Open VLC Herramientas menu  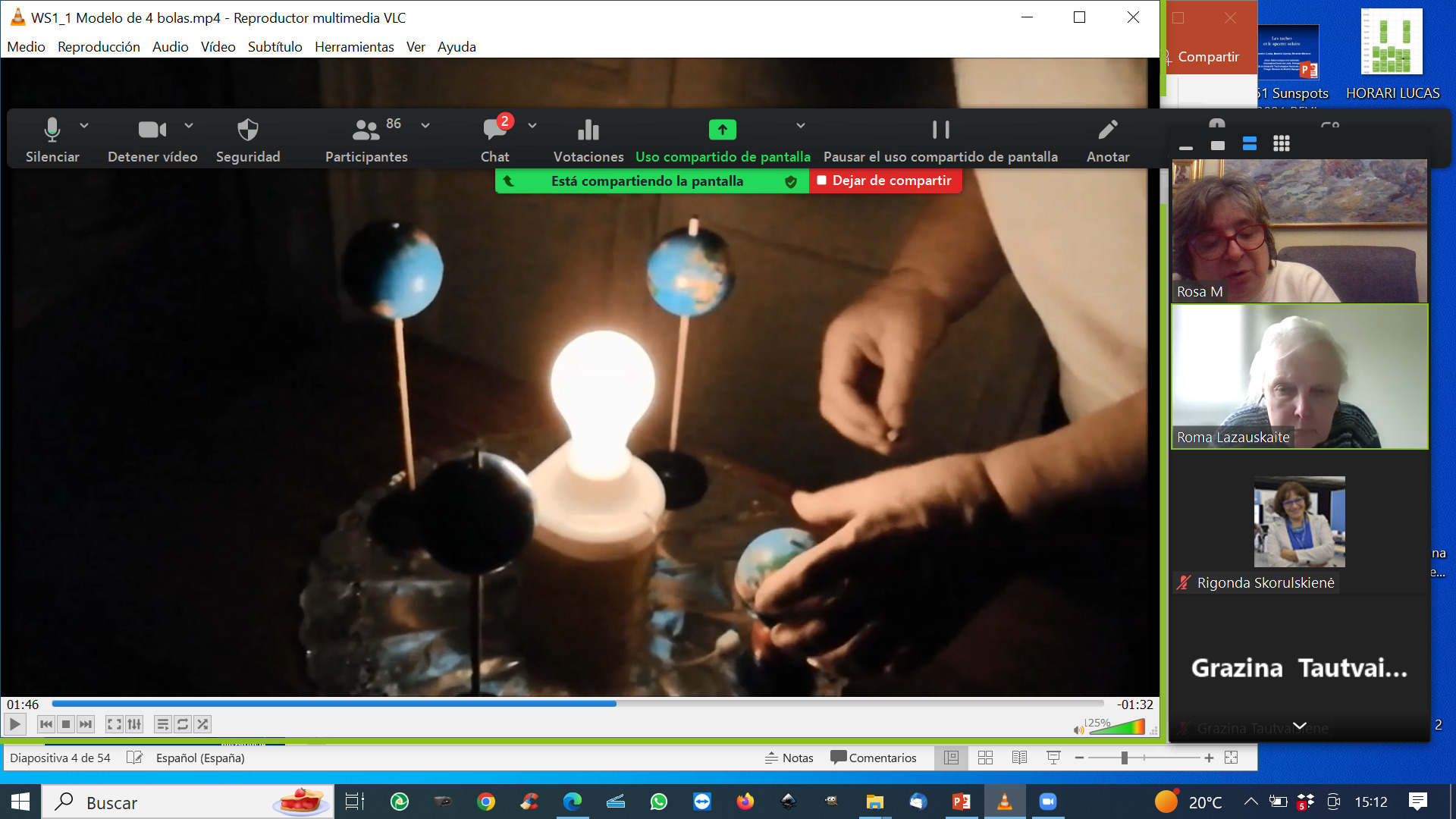354,46
